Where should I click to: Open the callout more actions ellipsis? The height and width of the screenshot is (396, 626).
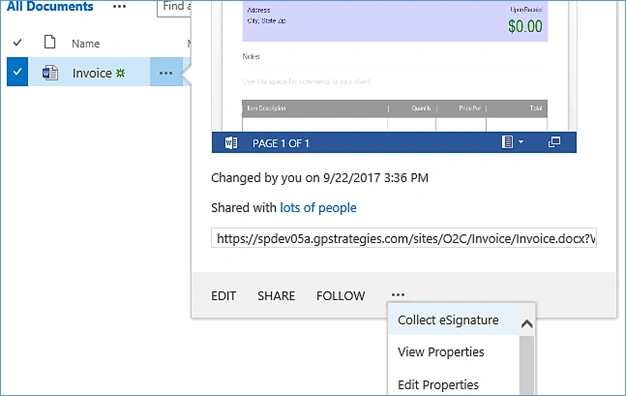pos(398,295)
